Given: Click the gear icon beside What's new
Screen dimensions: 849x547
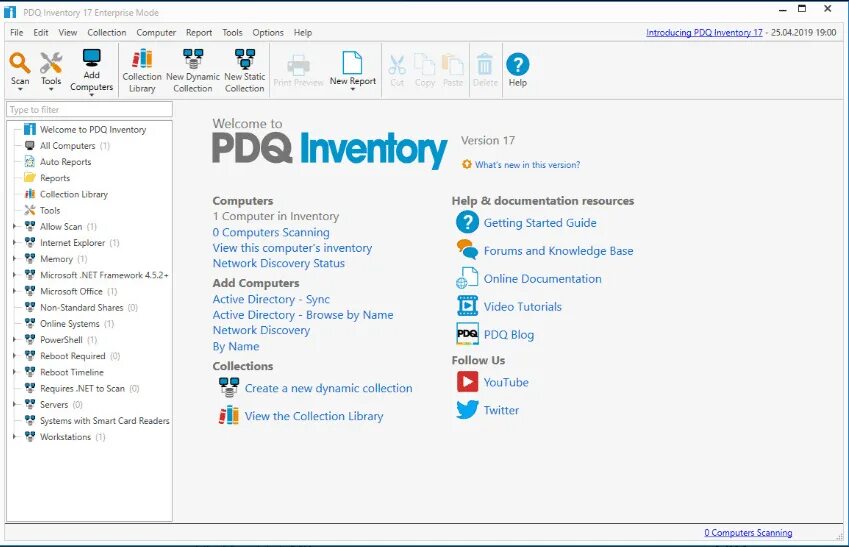Looking at the screenshot, I should point(467,164).
